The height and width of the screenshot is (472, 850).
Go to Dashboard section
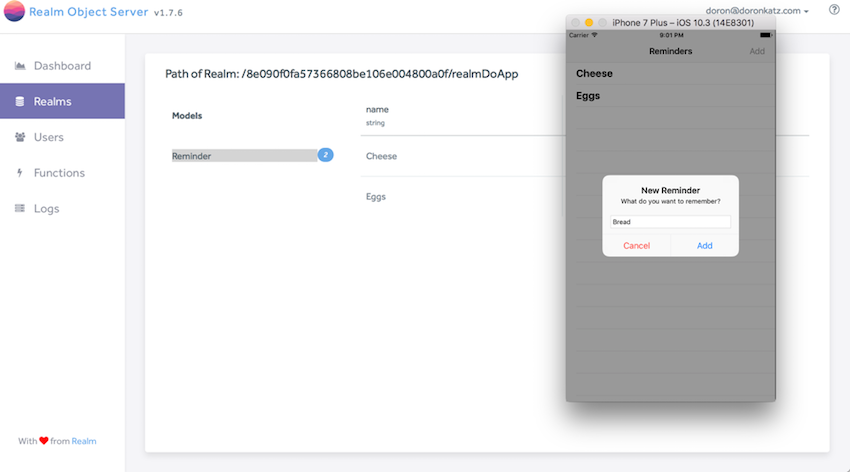[62, 66]
